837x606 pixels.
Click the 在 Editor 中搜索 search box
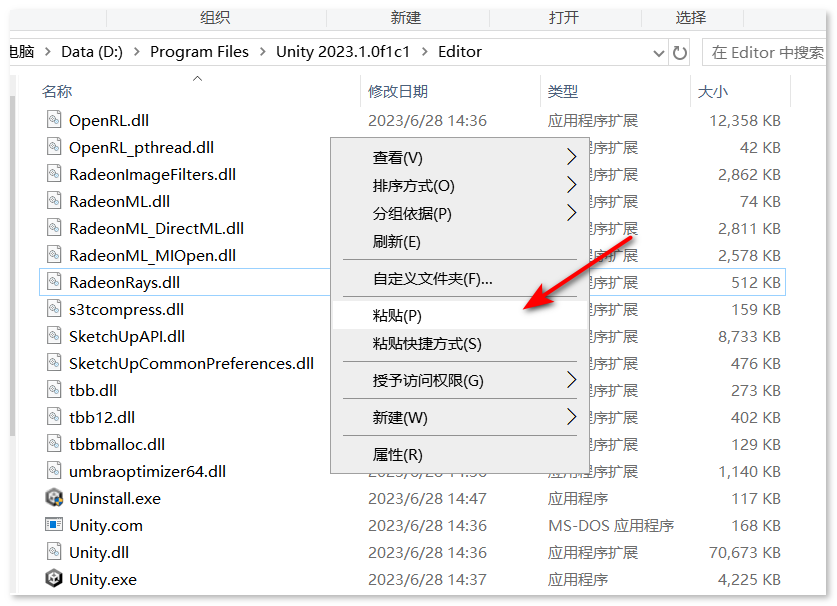tap(764, 52)
